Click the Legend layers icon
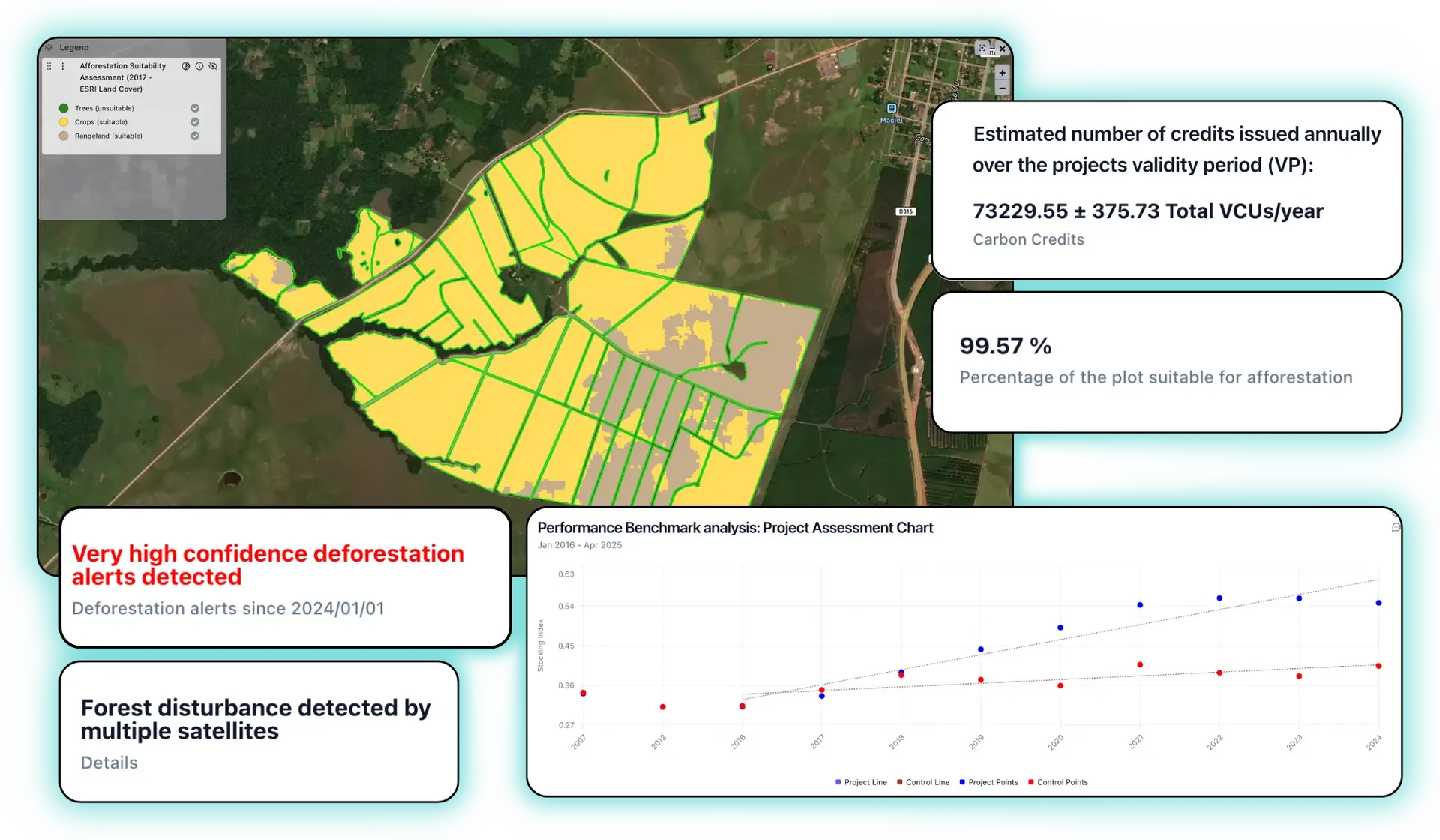 pos(49,47)
